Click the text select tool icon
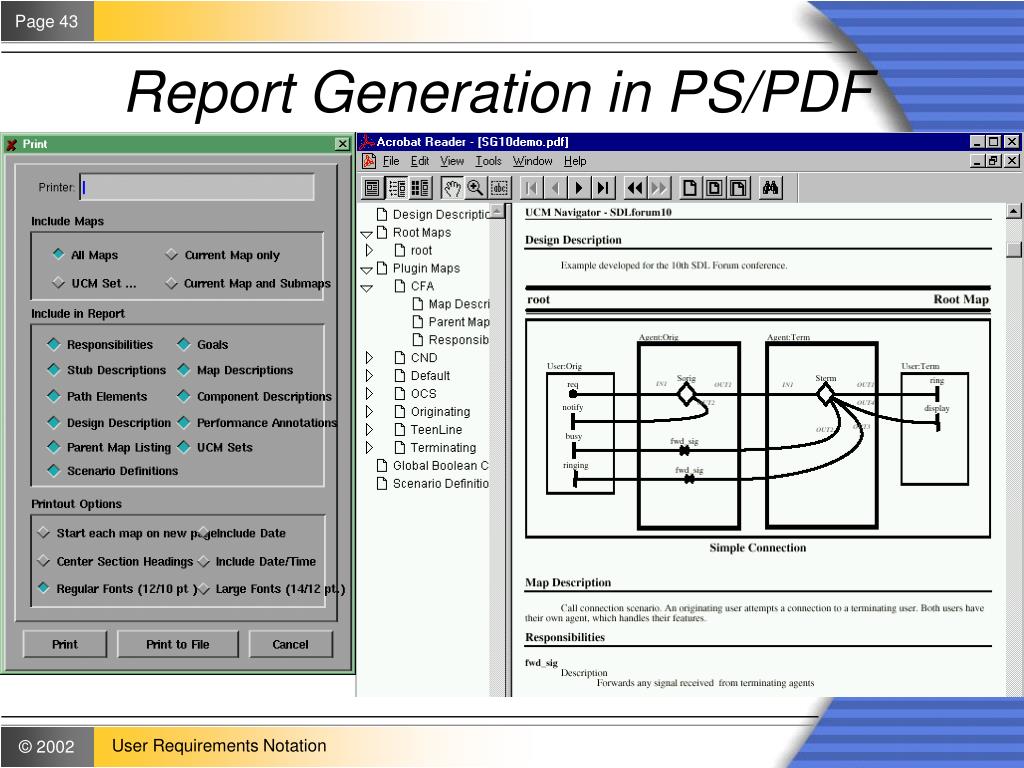Viewport: 1024px width, 768px height. 500,188
